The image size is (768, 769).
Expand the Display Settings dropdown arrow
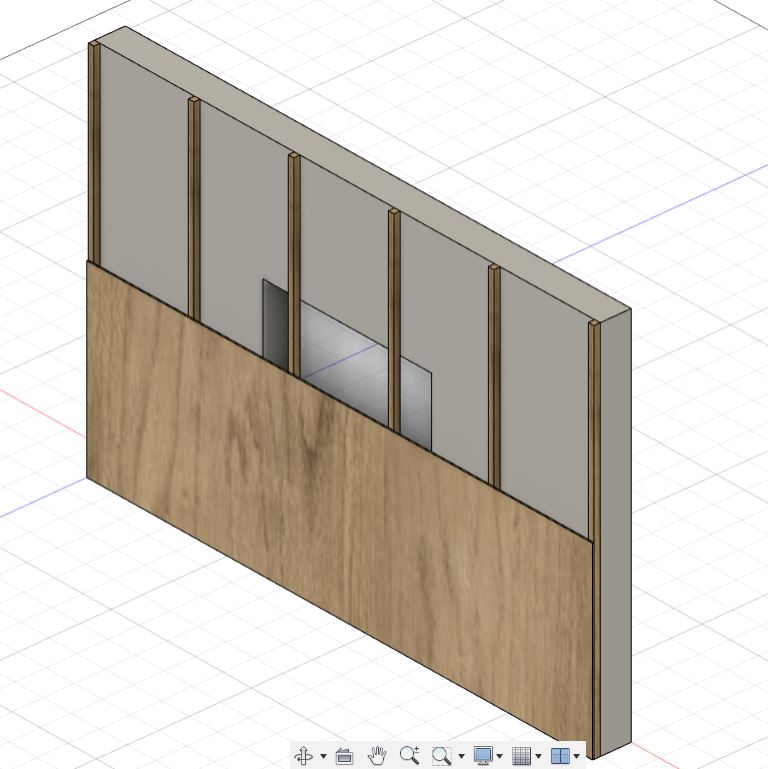pos(499,757)
